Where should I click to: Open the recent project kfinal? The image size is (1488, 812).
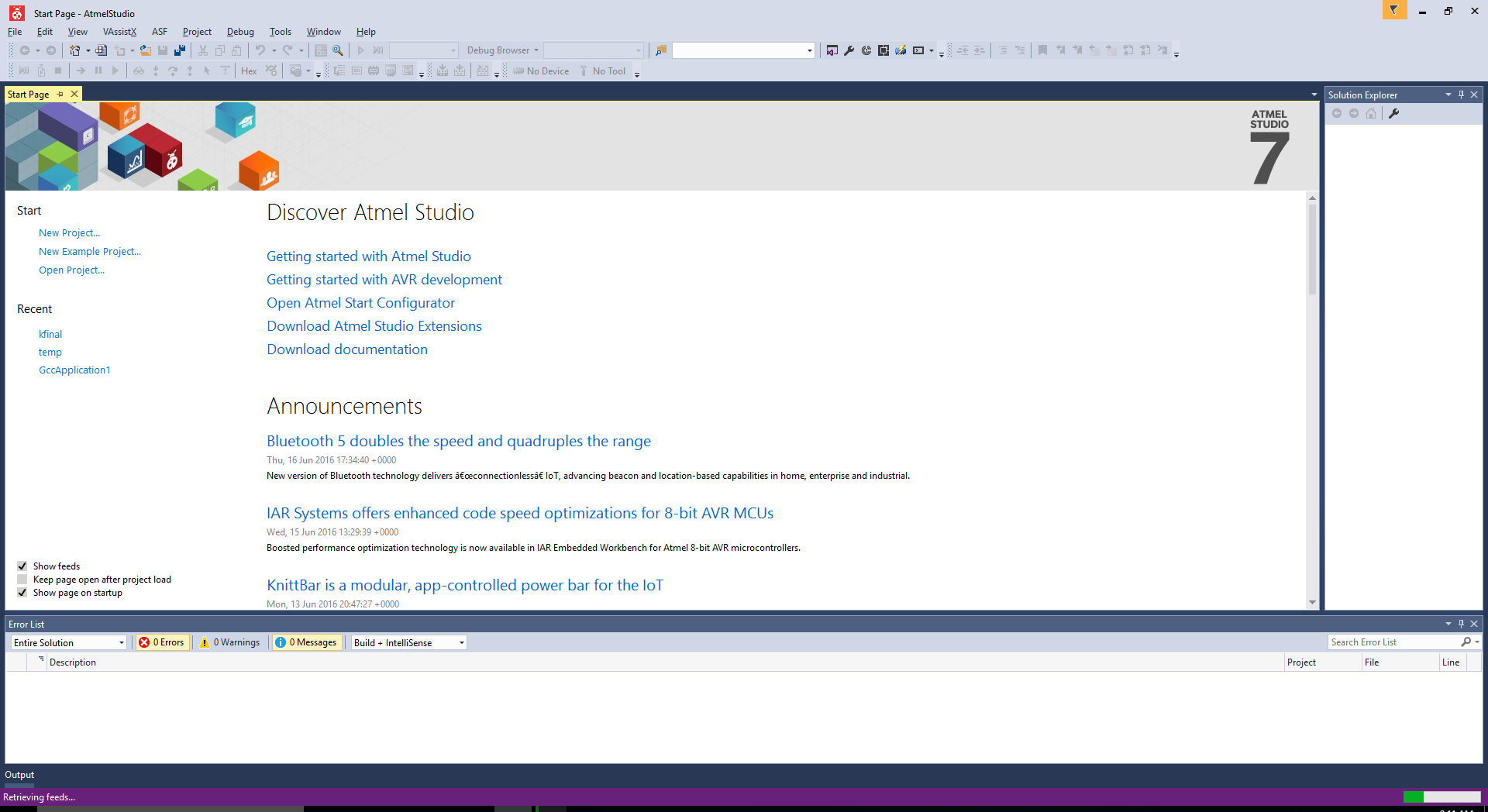click(50, 335)
